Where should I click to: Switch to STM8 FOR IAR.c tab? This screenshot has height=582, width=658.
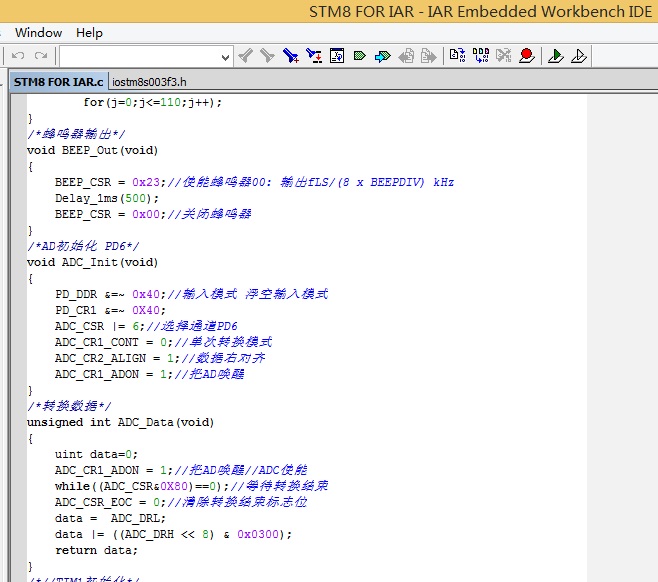[x=58, y=82]
